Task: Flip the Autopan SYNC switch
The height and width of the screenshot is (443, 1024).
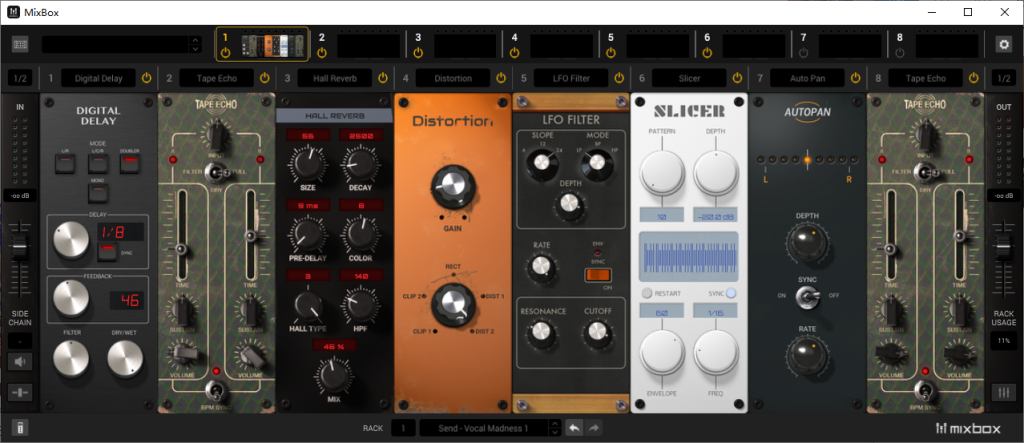Action: coord(807,298)
